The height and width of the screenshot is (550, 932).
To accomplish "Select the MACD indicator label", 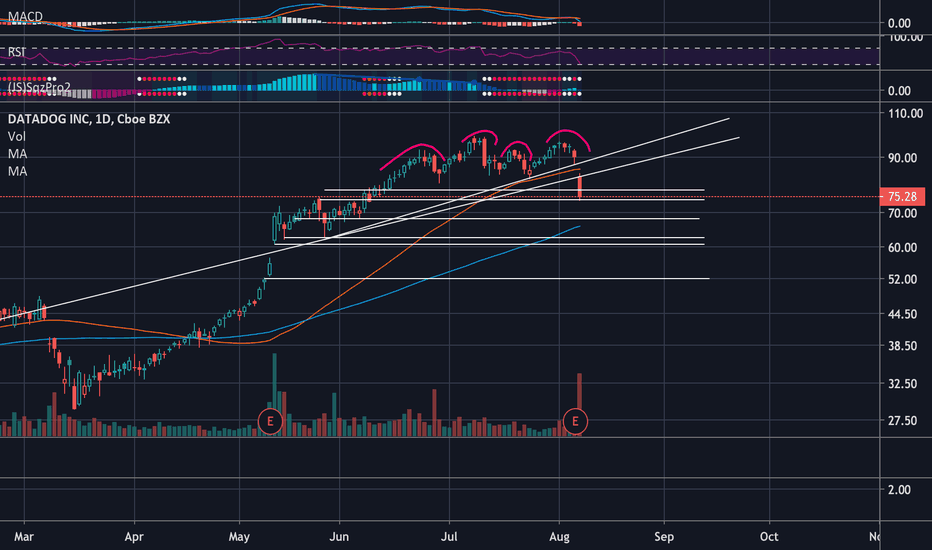I will coord(26,17).
